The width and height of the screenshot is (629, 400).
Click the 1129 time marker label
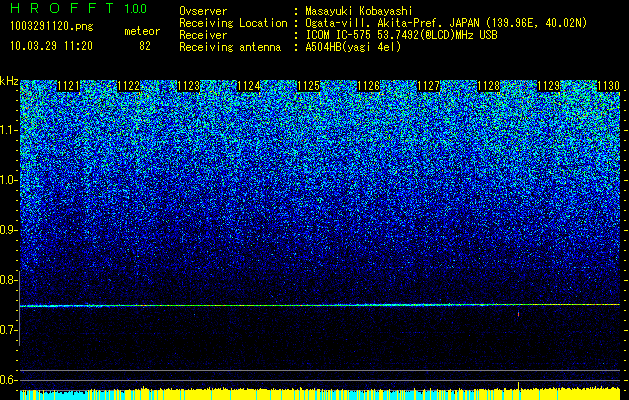tap(548, 86)
